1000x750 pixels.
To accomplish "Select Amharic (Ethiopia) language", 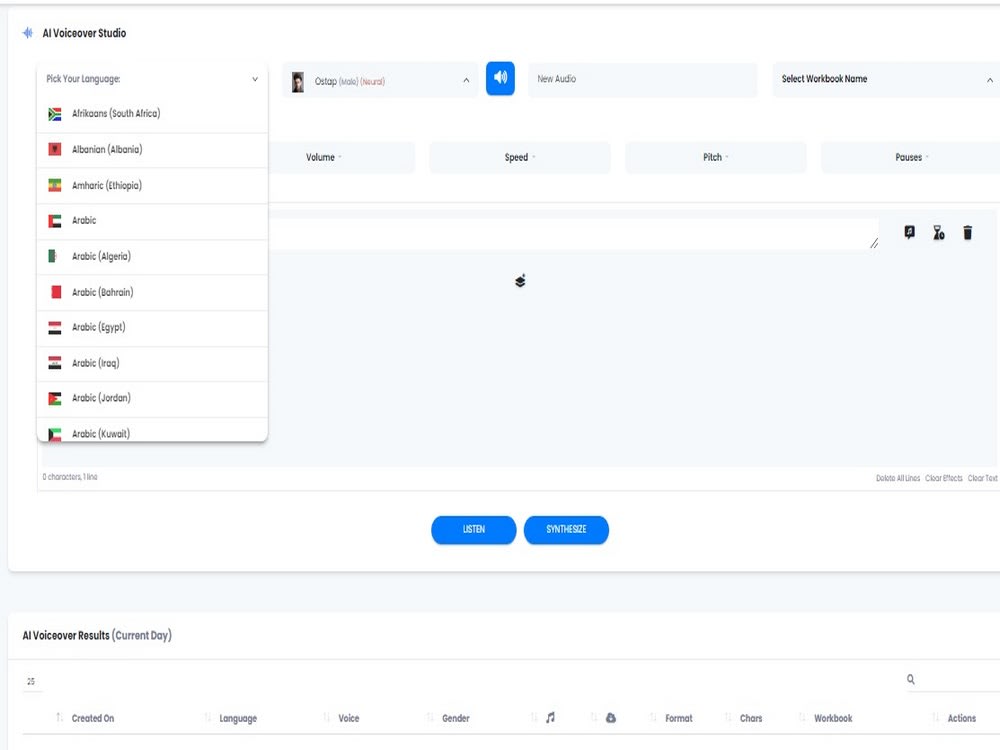I will pos(152,186).
